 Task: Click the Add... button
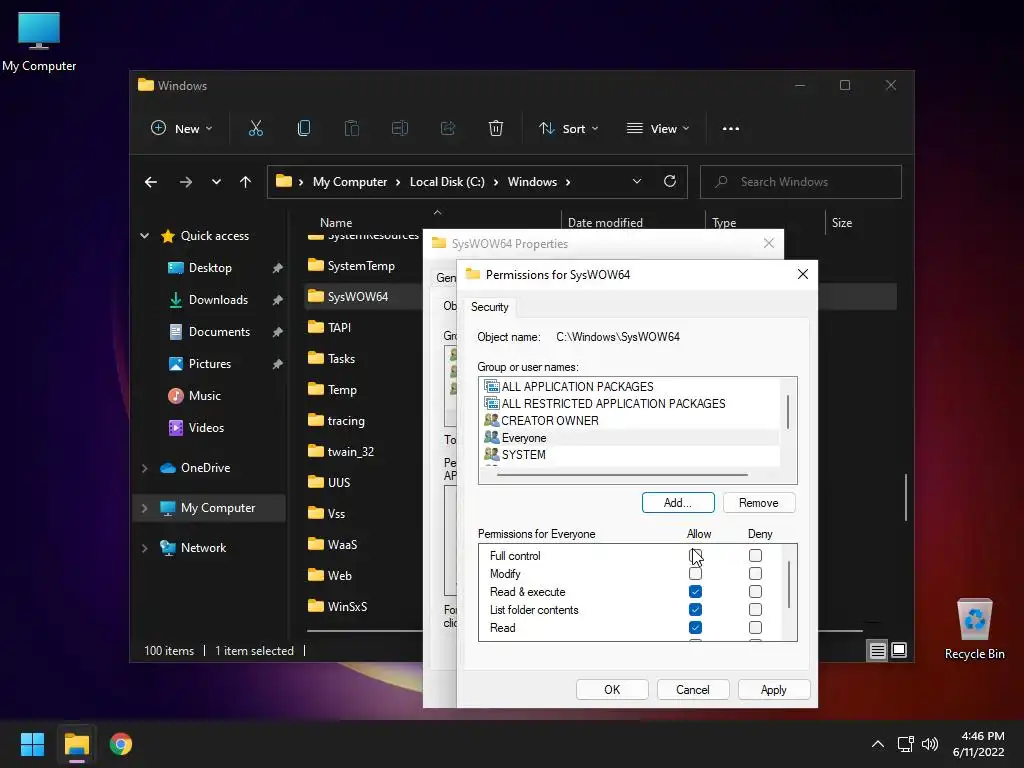[678, 503]
